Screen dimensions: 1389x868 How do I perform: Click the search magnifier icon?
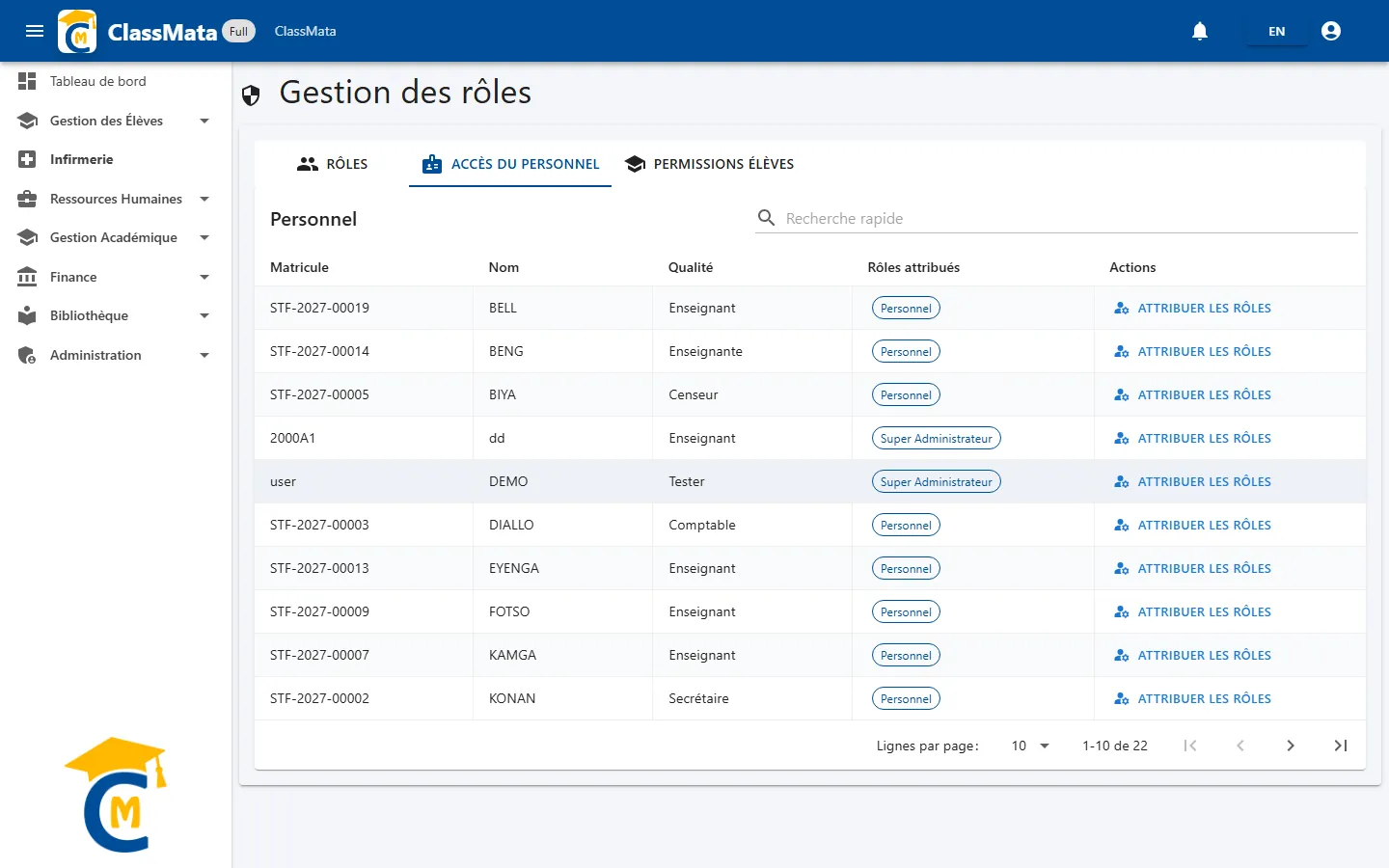click(x=767, y=218)
